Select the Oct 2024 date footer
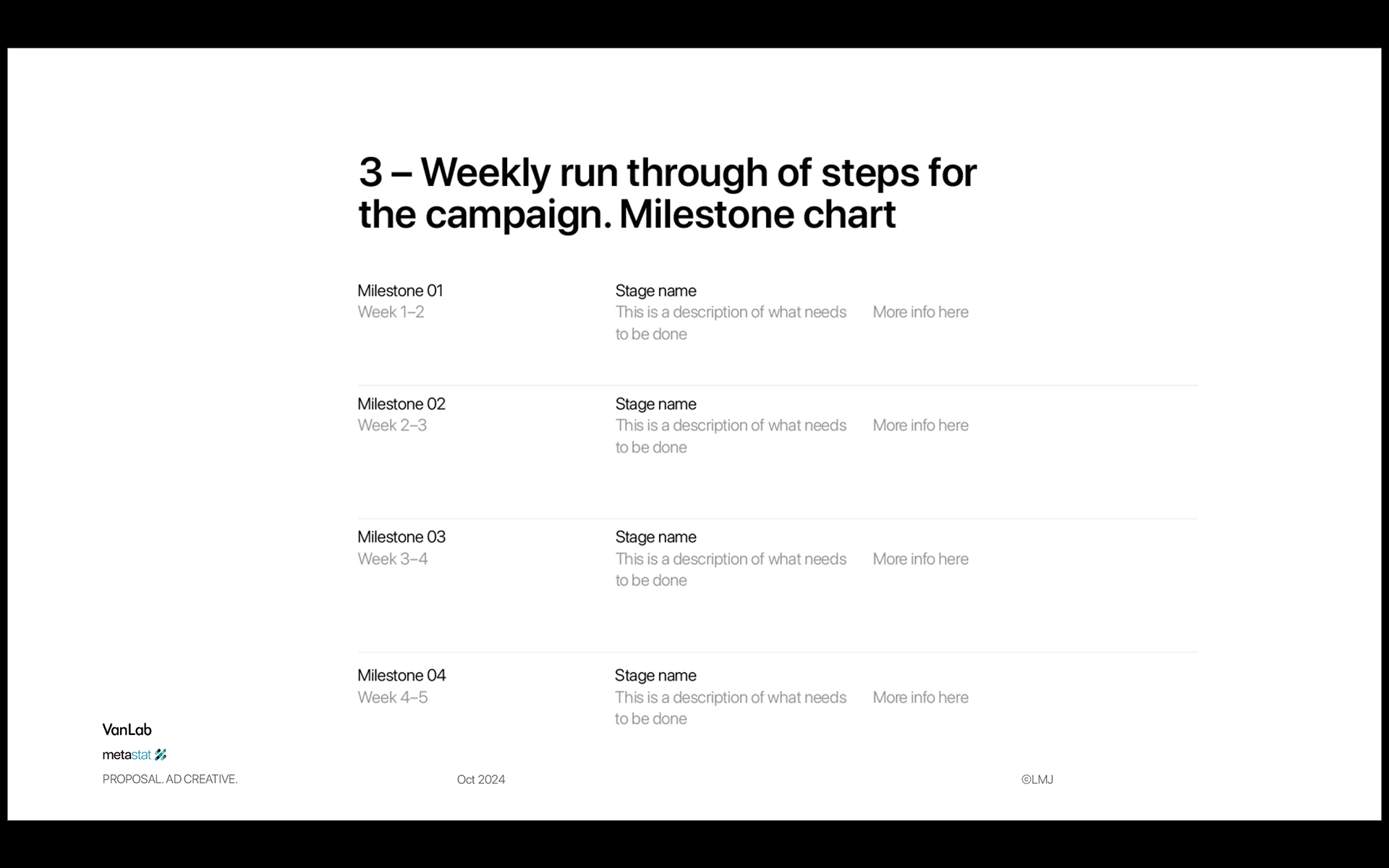 point(481,779)
